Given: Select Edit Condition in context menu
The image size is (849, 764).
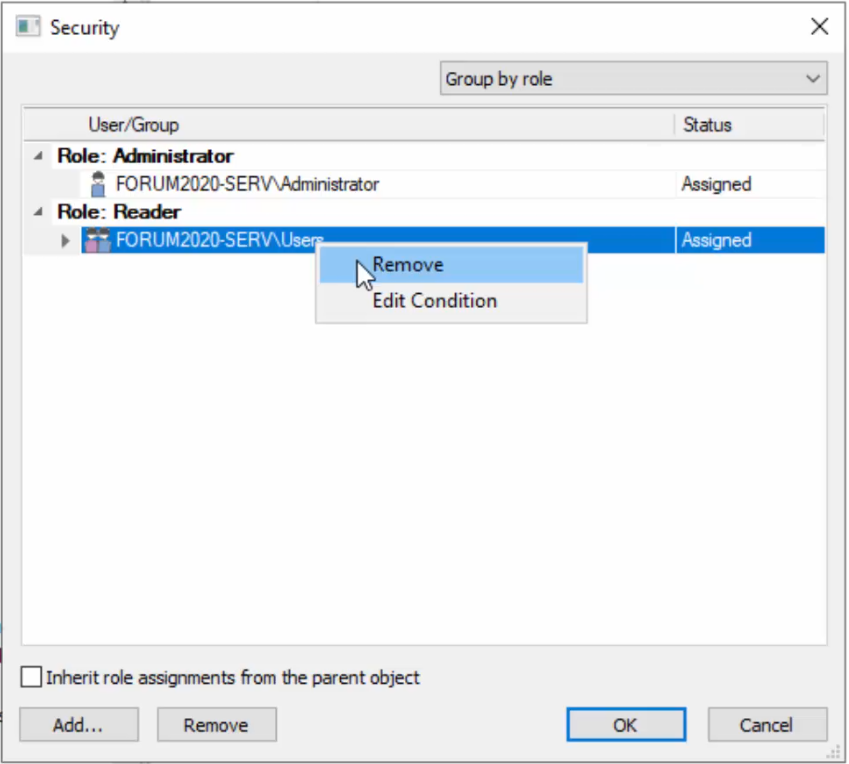Looking at the screenshot, I should pyautogui.click(x=434, y=300).
